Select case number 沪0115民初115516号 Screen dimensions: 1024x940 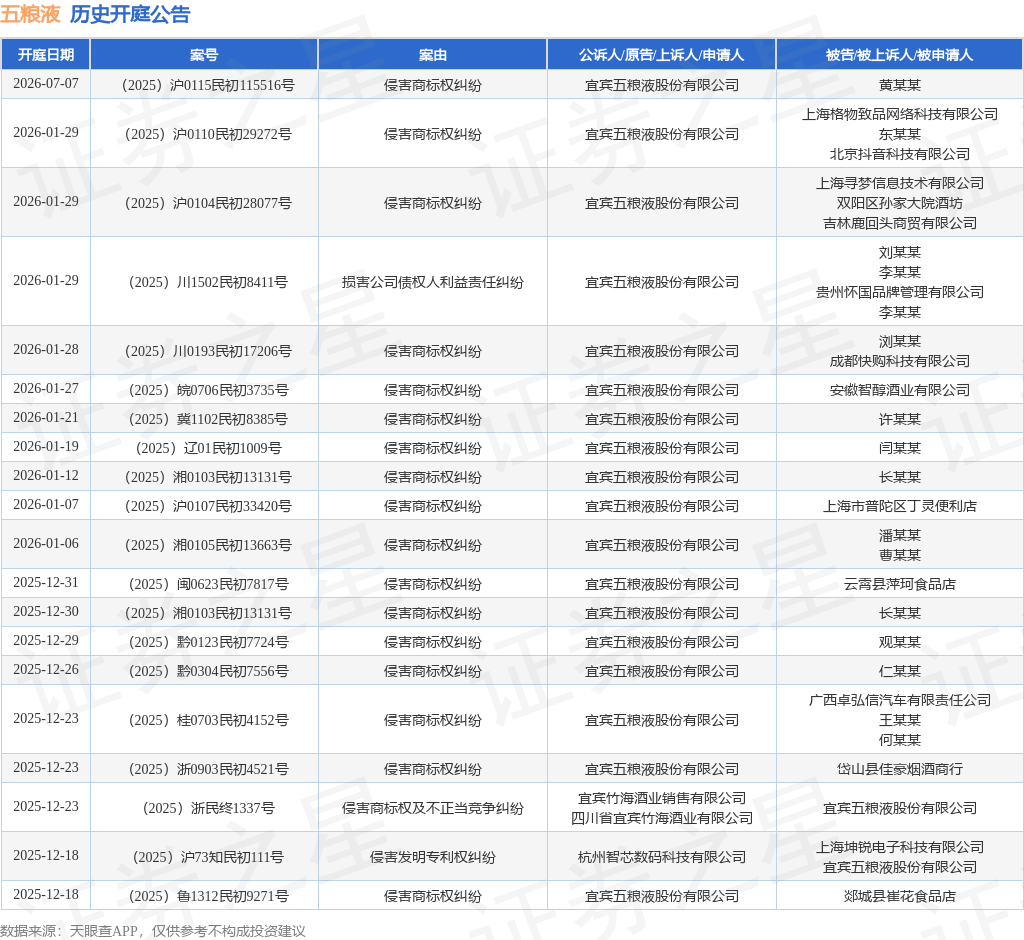point(208,85)
